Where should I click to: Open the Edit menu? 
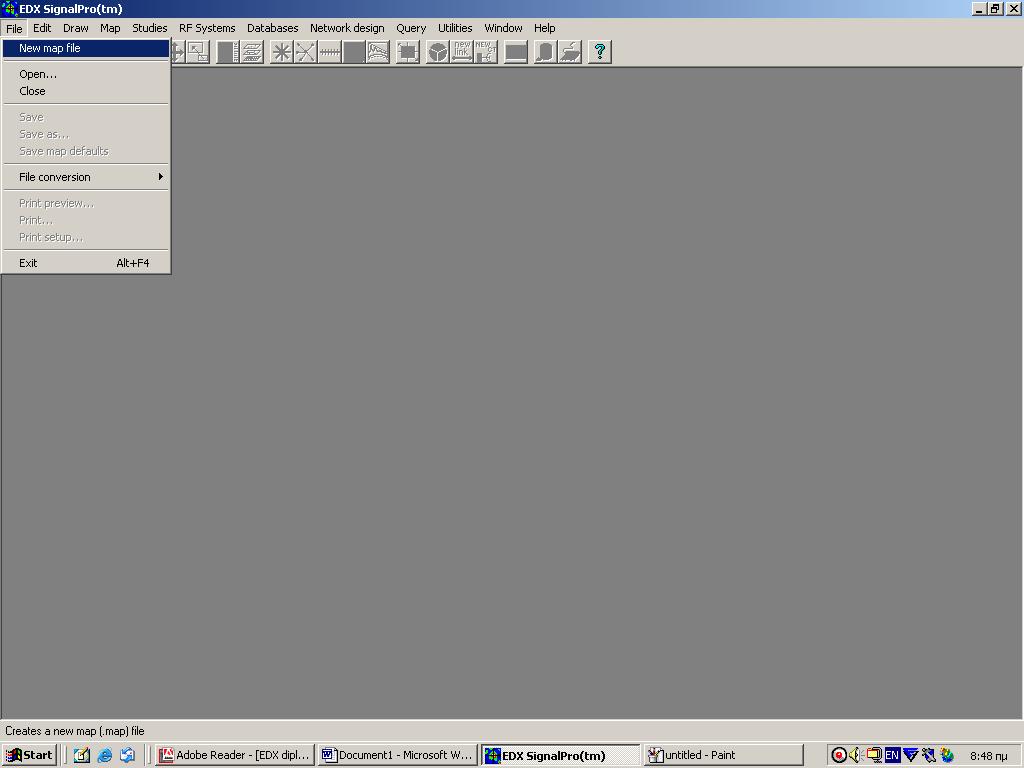coord(42,28)
